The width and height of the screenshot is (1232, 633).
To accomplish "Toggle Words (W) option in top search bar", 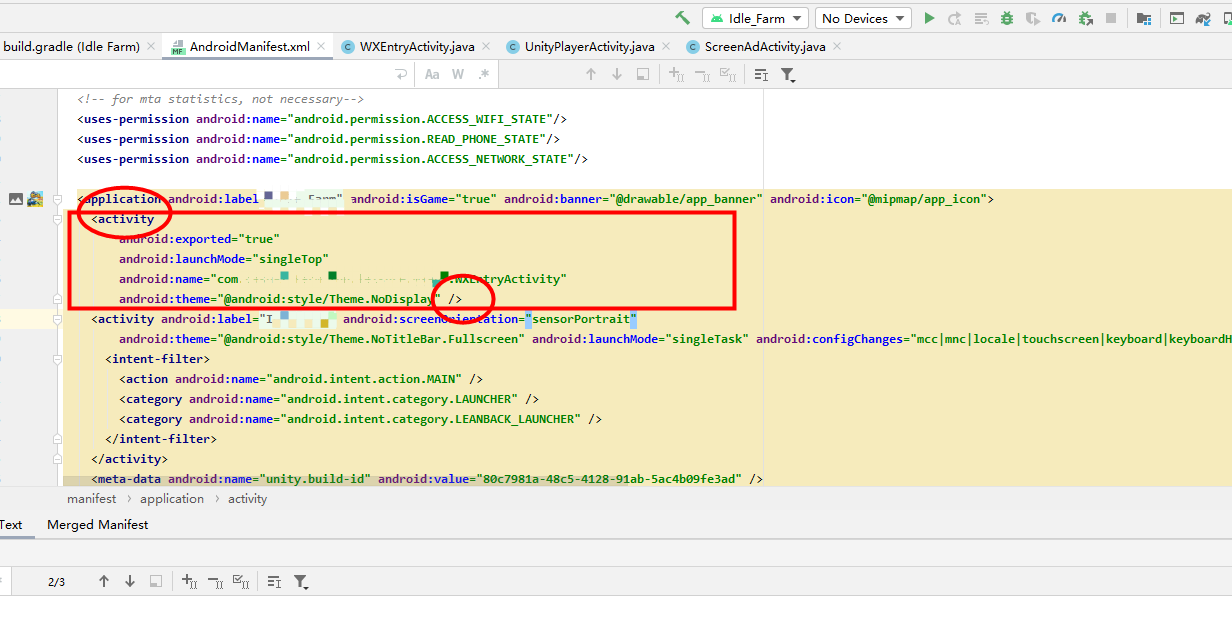I will point(458,74).
